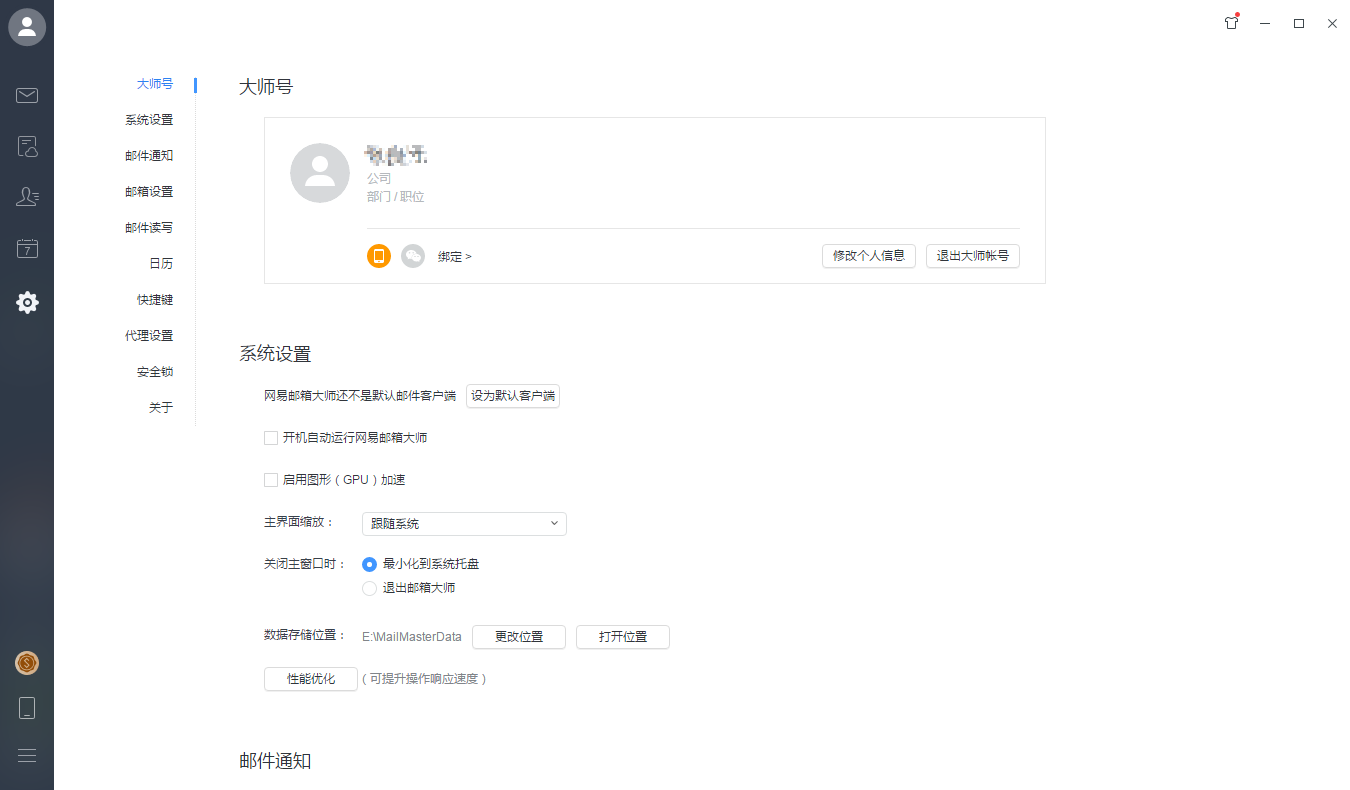Expand the 主界面缩放 dropdown
1350x790 pixels.
464,524
